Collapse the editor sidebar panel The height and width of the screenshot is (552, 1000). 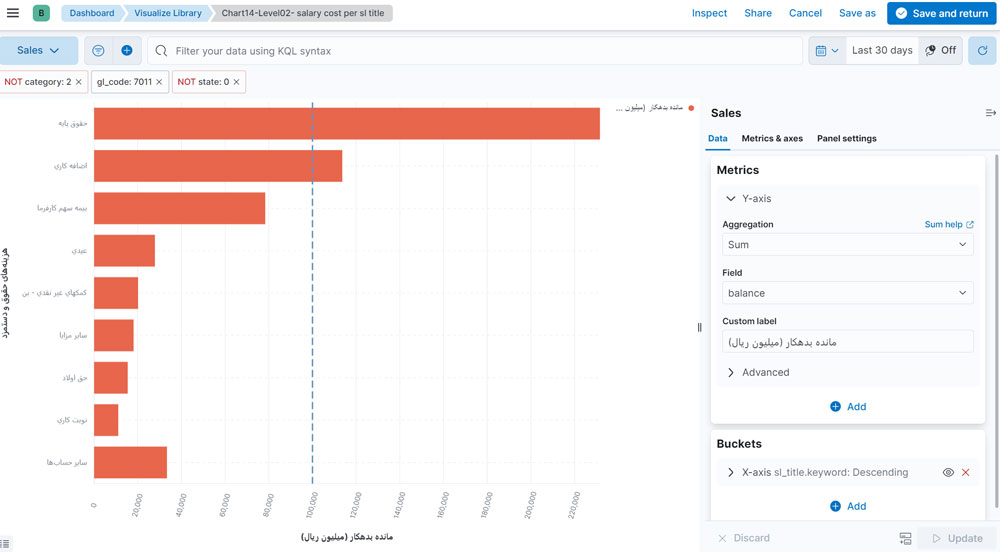(990, 113)
